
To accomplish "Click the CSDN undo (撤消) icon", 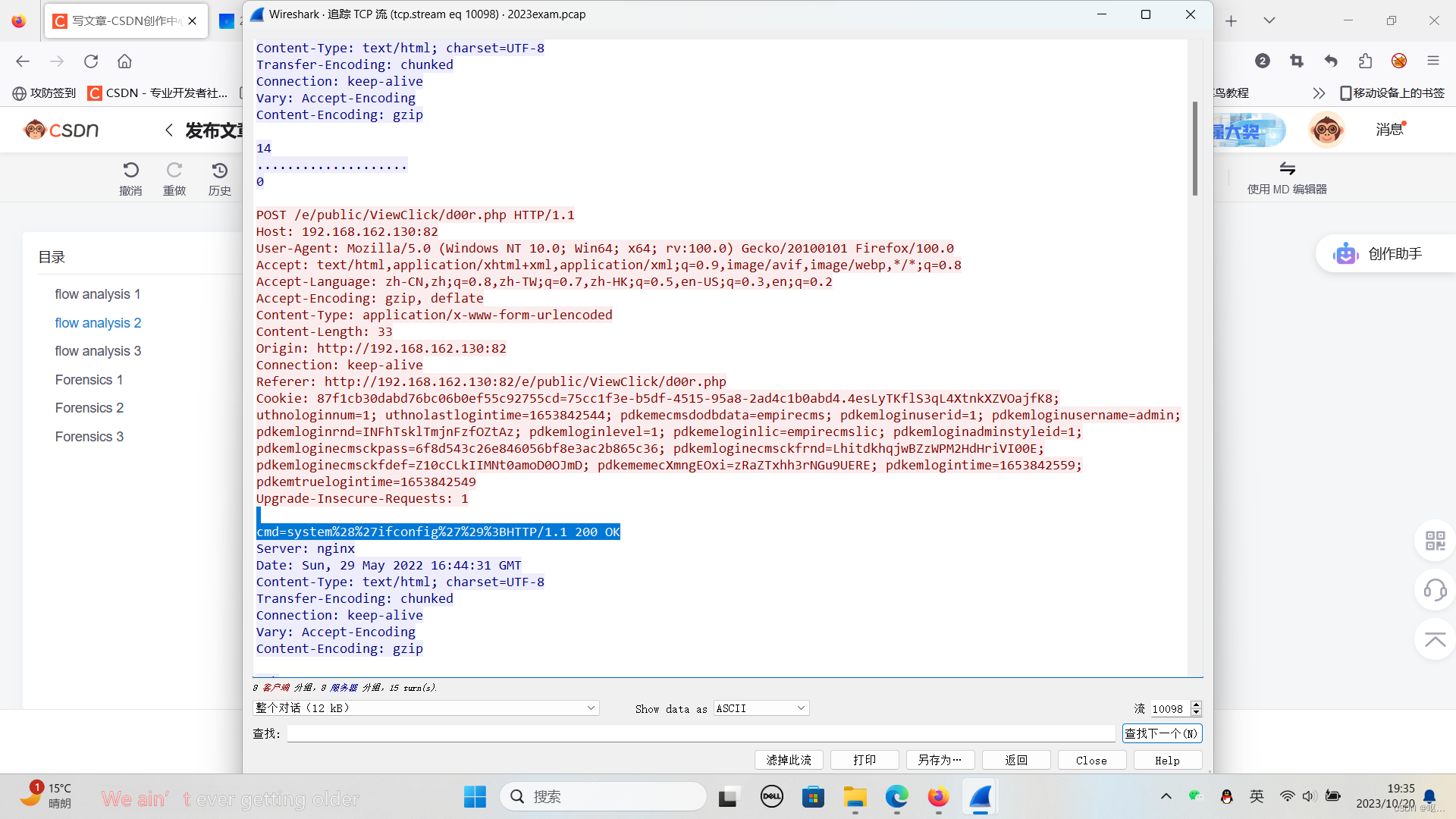I will [130, 170].
